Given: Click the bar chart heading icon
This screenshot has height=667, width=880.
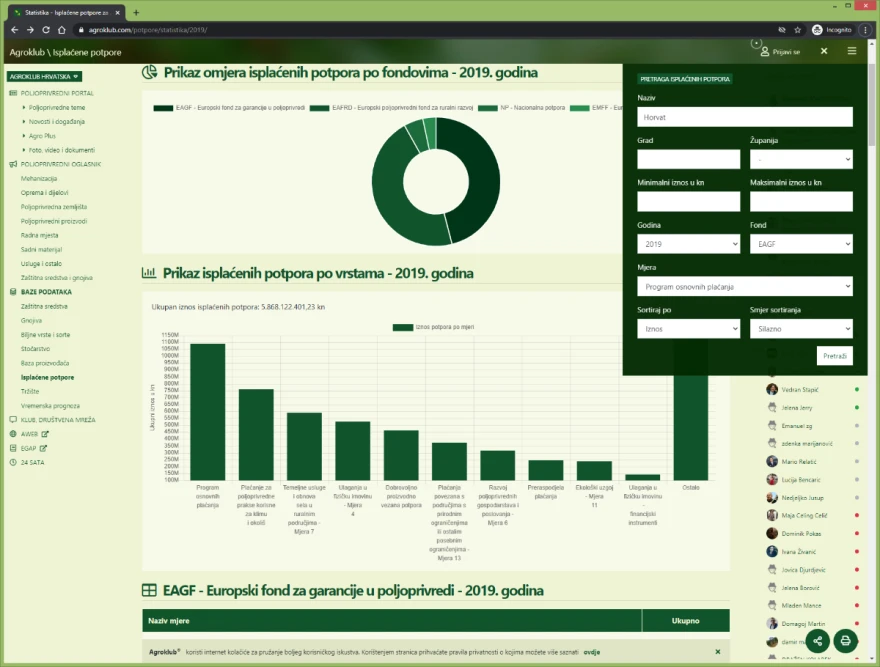Looking at the screenshot, I should 149,273.
